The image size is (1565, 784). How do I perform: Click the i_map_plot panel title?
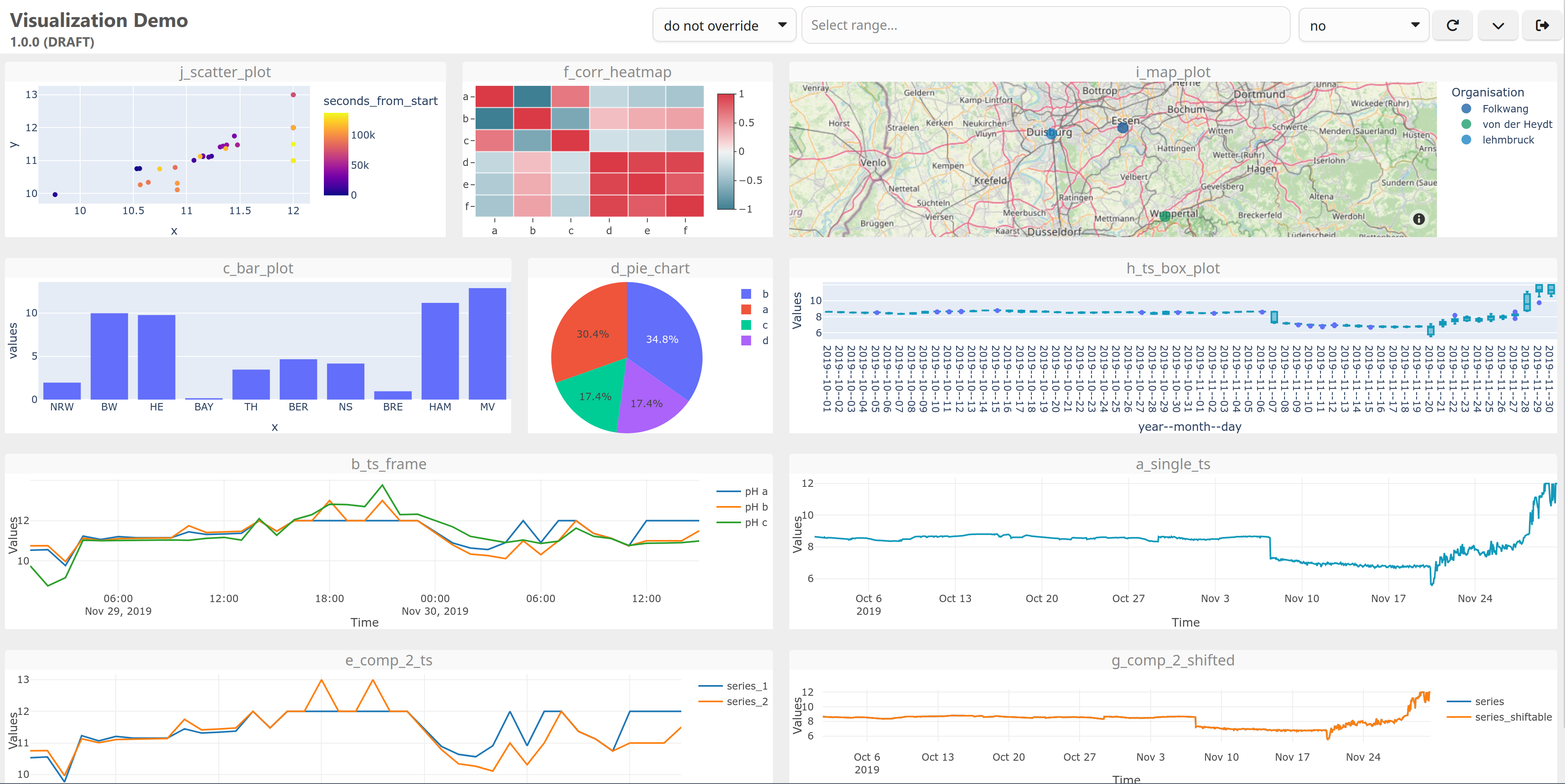(1172, 72)
